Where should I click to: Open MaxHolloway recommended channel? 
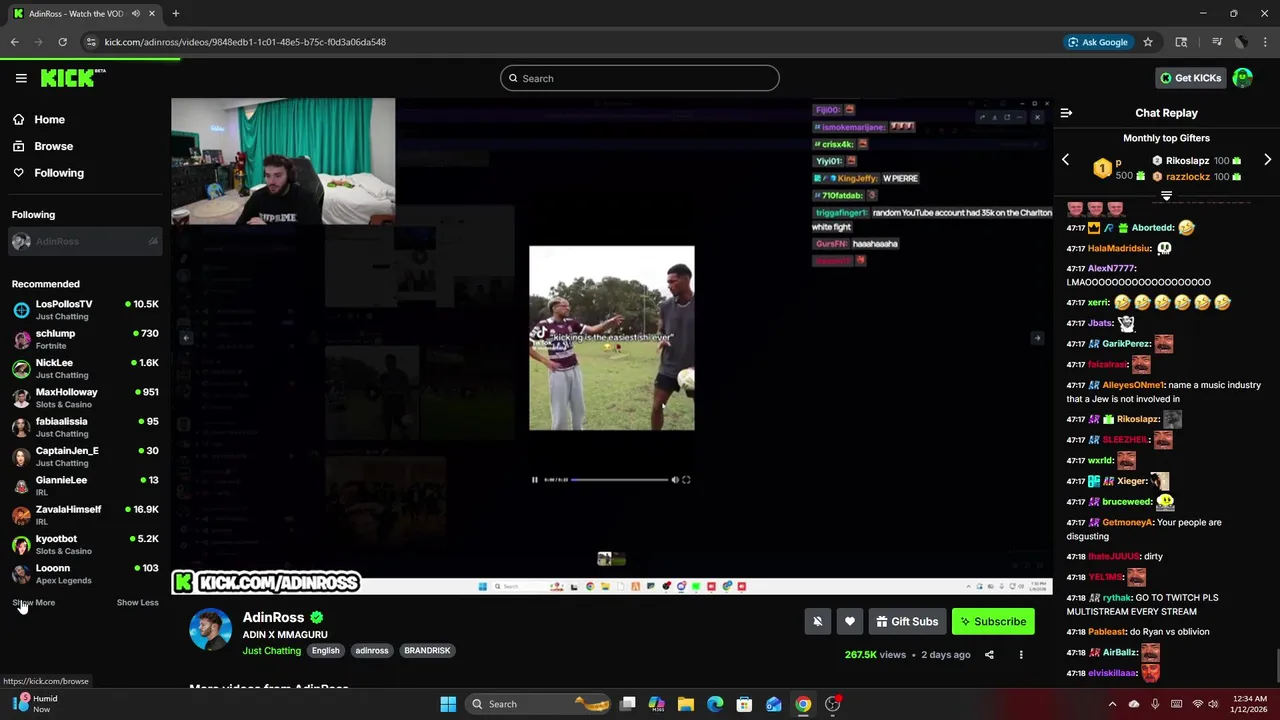85,397
